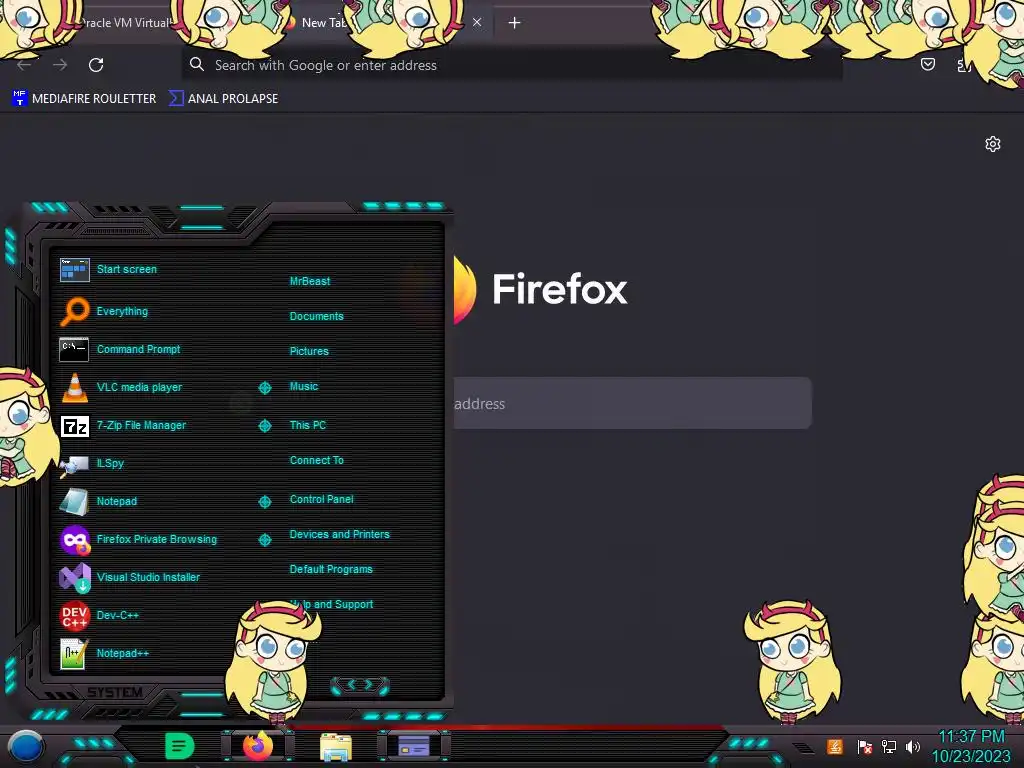
Task: Open the MrBeast user folder
Action: (x=310, y=281)
